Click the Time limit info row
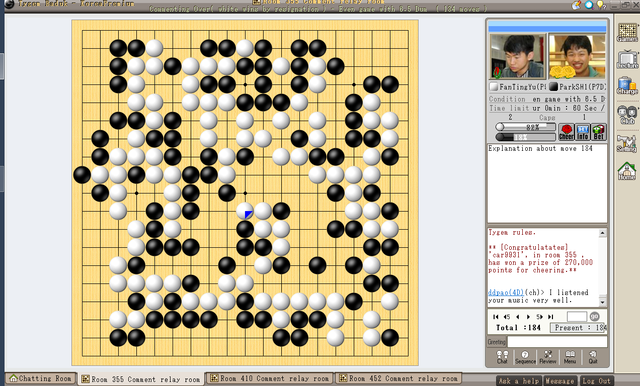 click(x=547, y=108)
